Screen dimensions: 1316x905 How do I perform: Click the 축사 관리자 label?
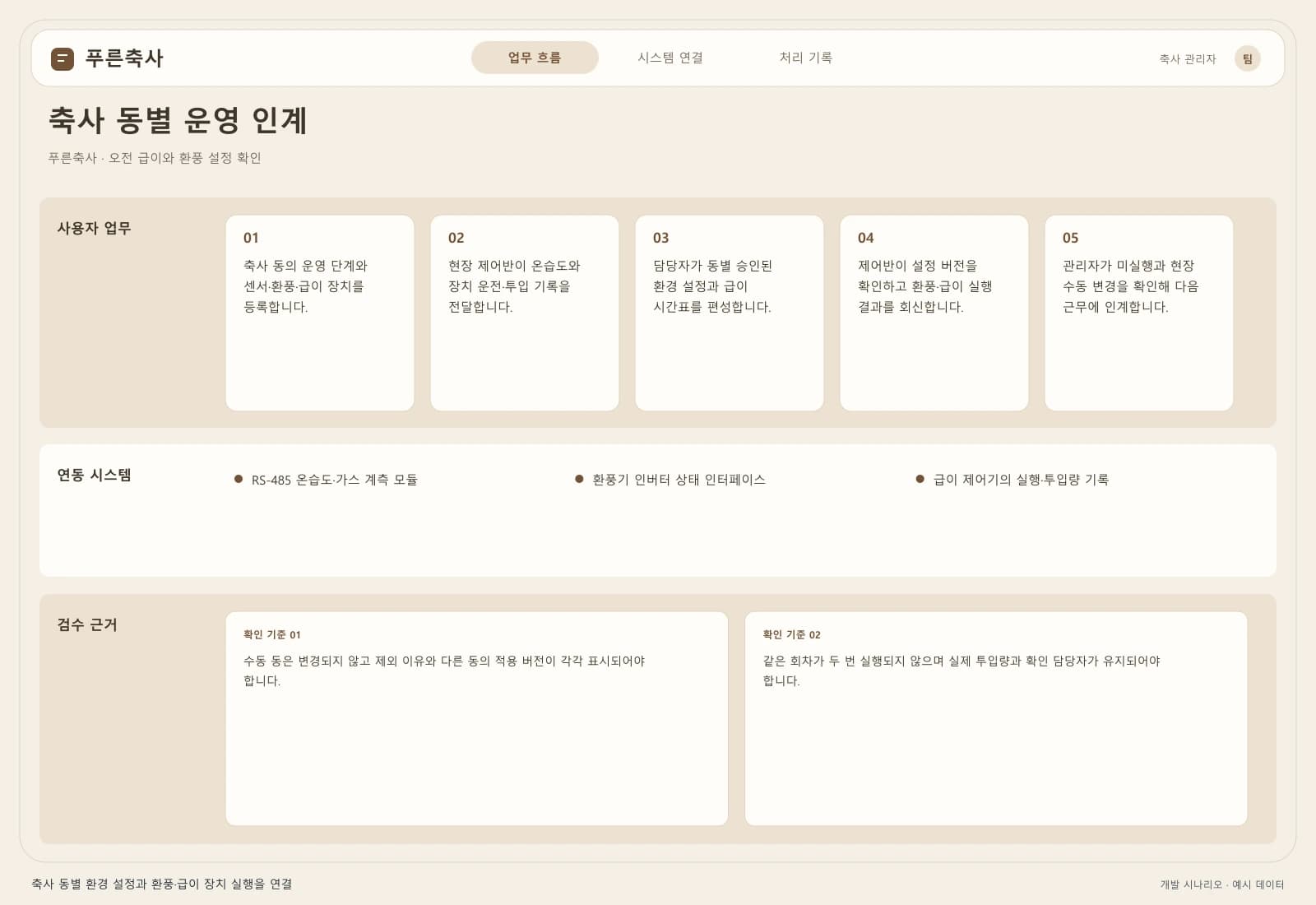point(1188,59)
